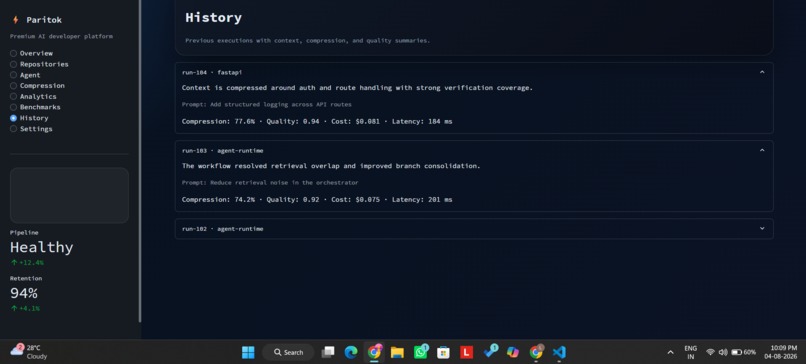This screenshot has height=364, width=806.
Task: Click the 'run-102 · agent-runtime' header text
Action: tap(223, 229)
